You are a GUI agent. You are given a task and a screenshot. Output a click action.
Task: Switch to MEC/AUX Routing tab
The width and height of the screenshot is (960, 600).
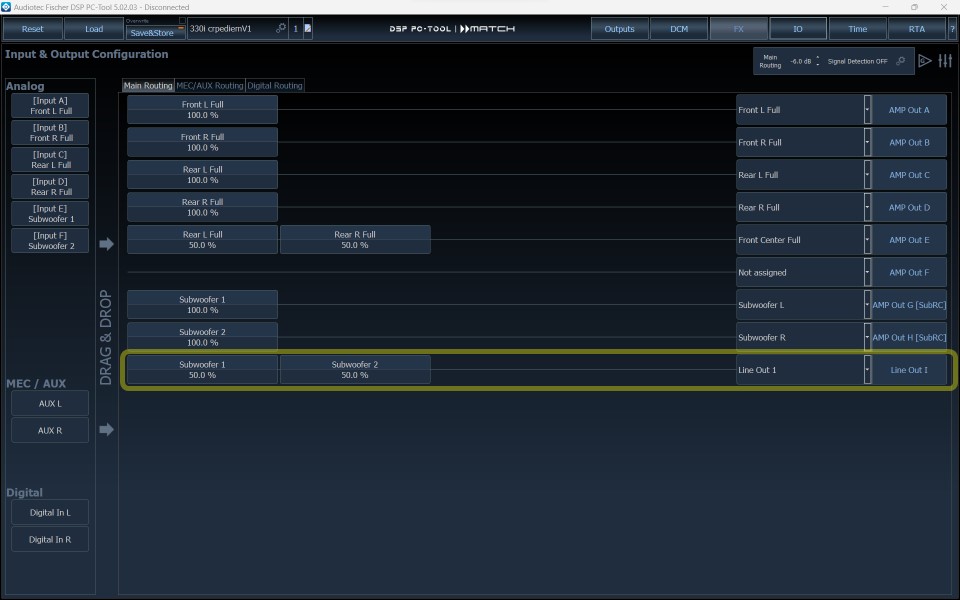210,86
